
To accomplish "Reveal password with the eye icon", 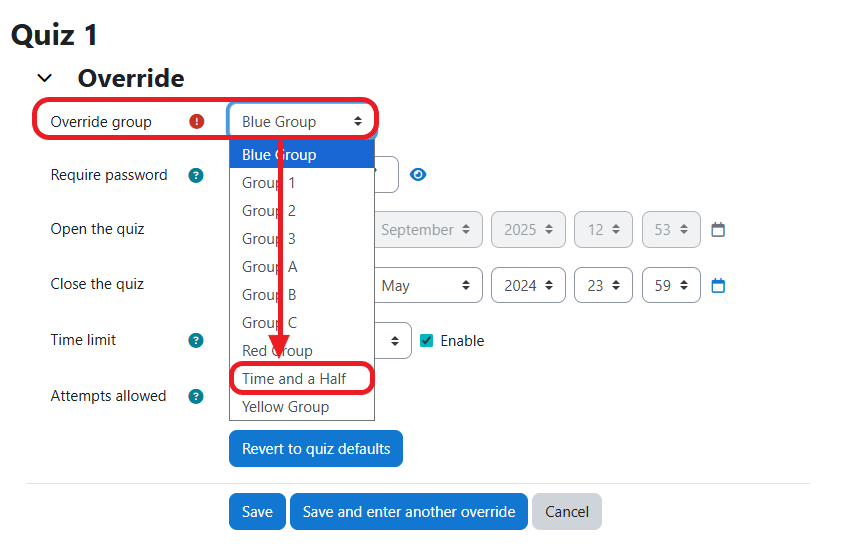I will coord(418,175).
